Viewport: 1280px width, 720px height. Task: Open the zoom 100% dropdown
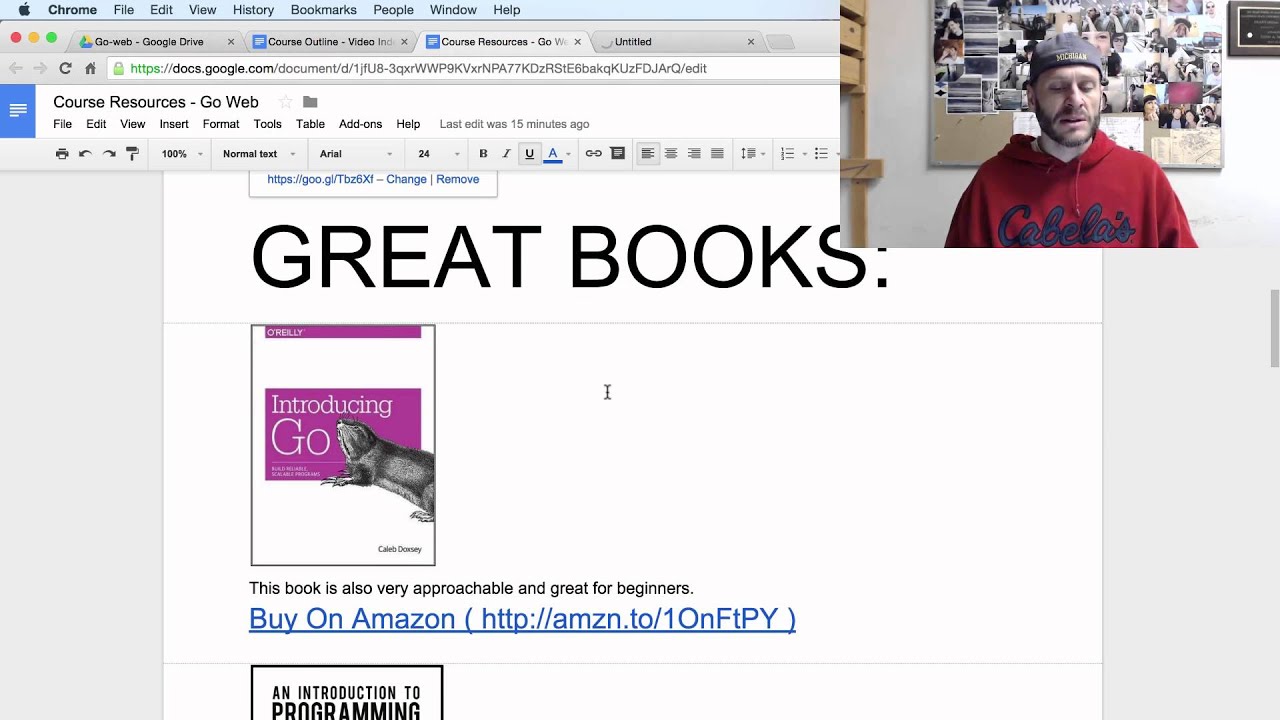coord(182,154)
